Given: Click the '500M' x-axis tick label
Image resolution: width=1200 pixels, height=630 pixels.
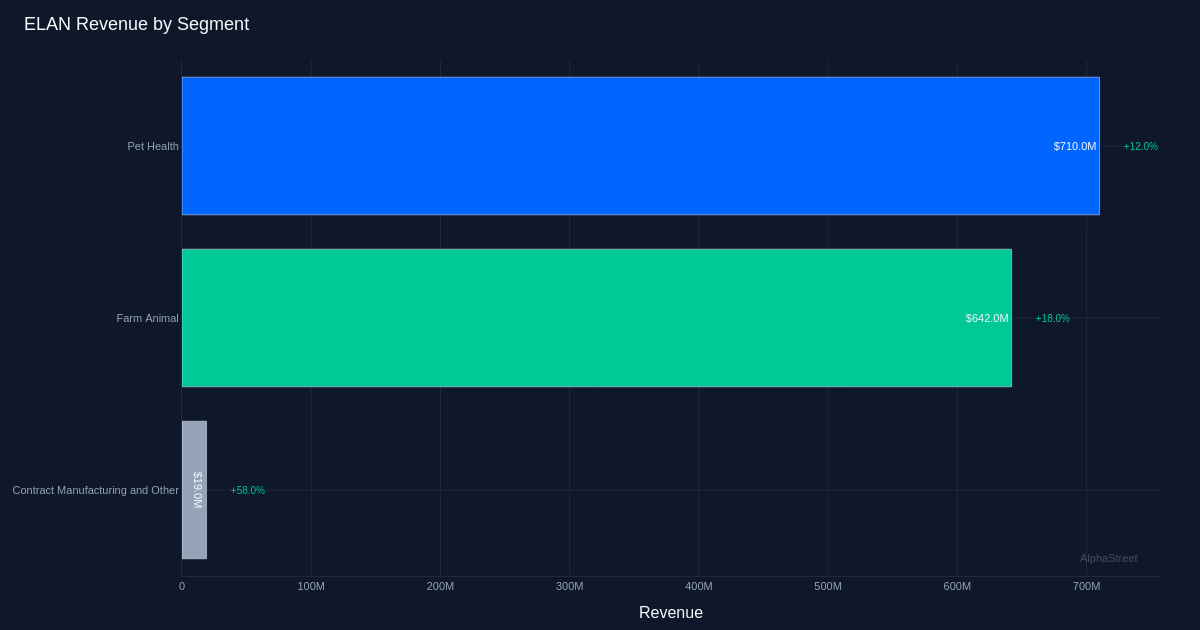Looking at the screenshot, I should click(828, 586).
